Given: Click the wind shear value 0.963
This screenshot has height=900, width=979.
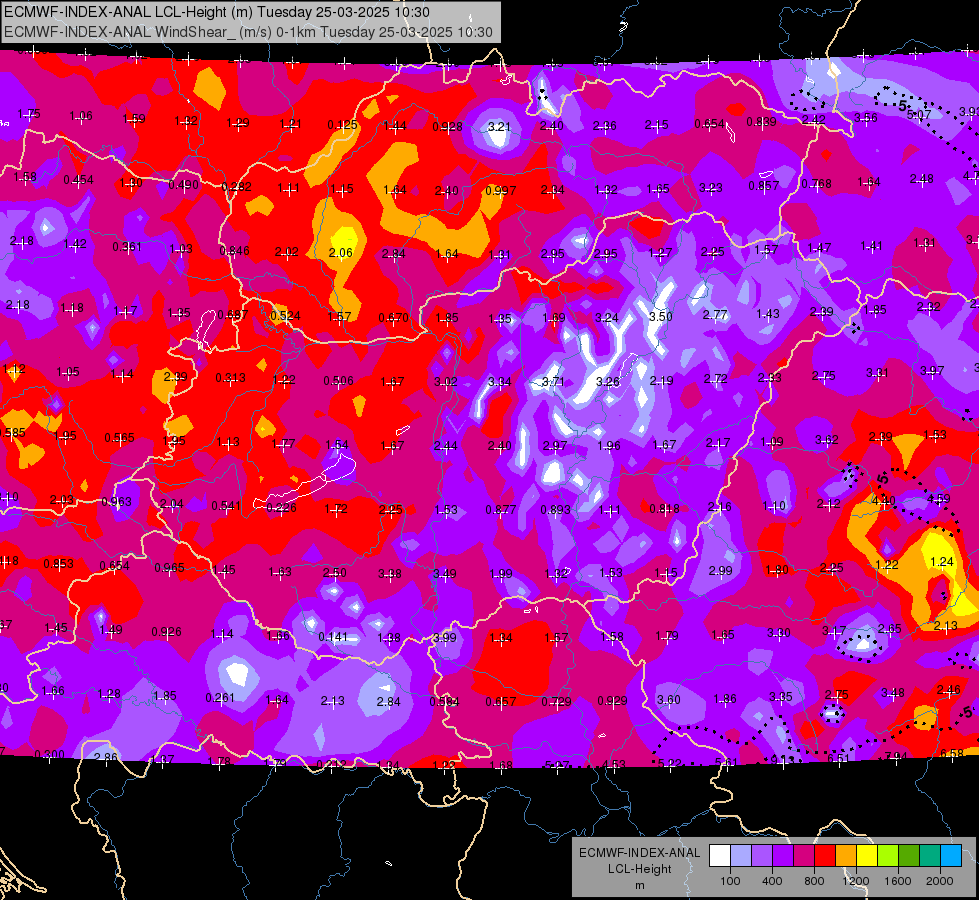Looking at the screenshot, I should [116, 502].
